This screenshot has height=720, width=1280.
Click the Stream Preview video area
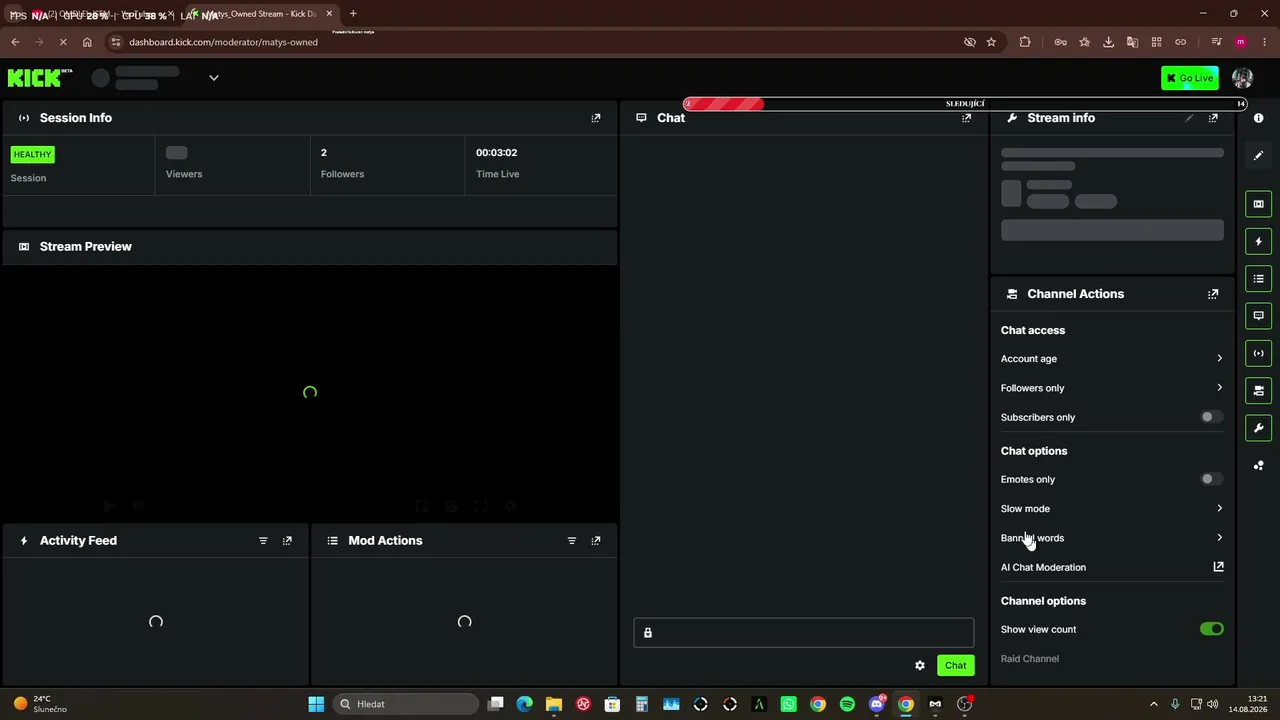click(x=310, y=393)
